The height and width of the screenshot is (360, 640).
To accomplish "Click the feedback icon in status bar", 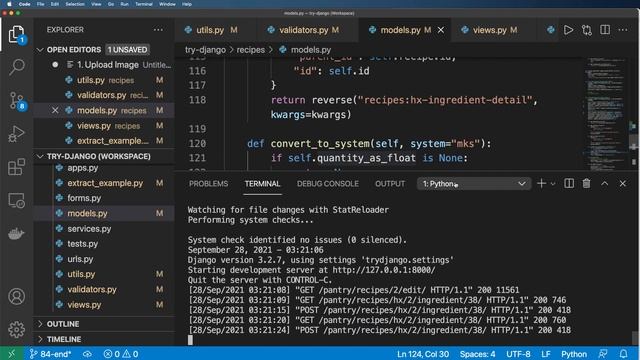I will tap(603, 354).
